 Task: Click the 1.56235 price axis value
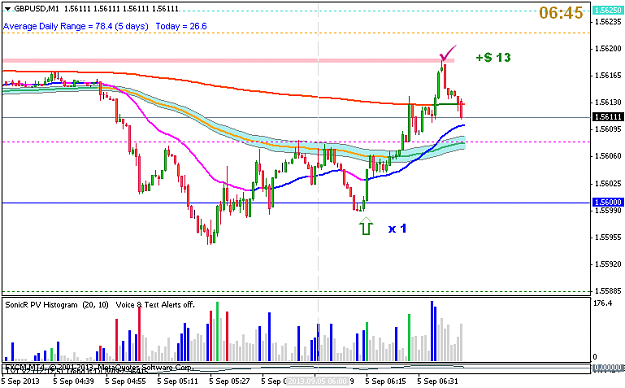[x=608, y=22]
